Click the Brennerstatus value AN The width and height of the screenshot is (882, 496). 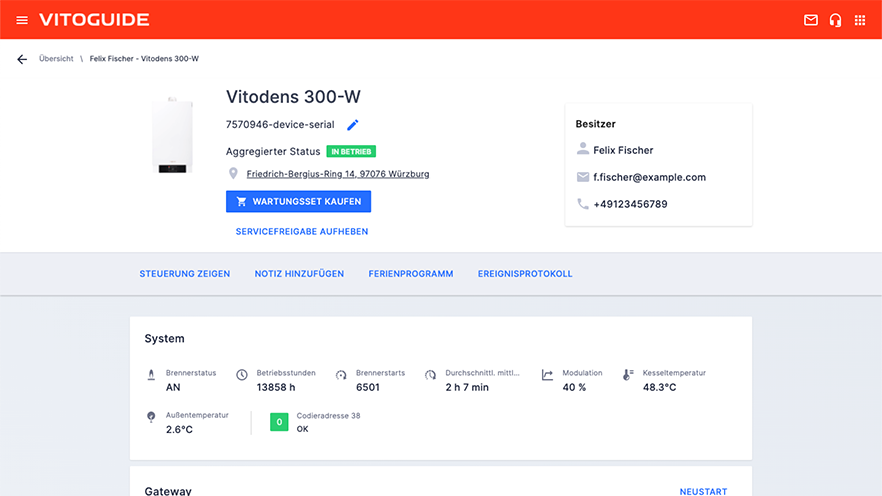point(173,387)
